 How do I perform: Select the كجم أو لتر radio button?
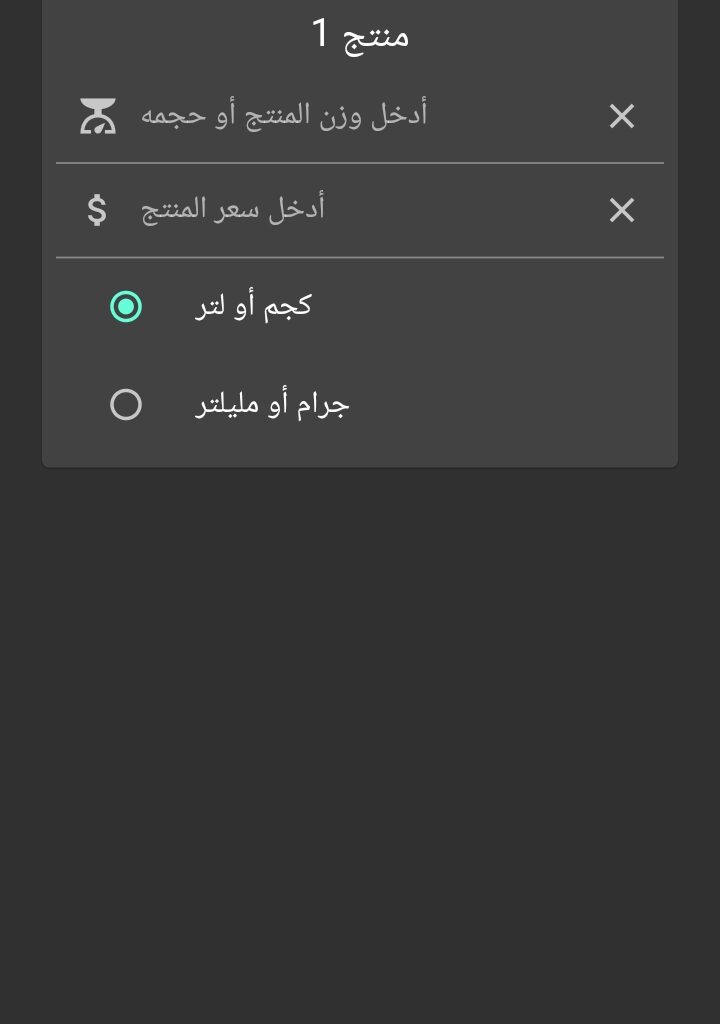[x=126, y=306]
